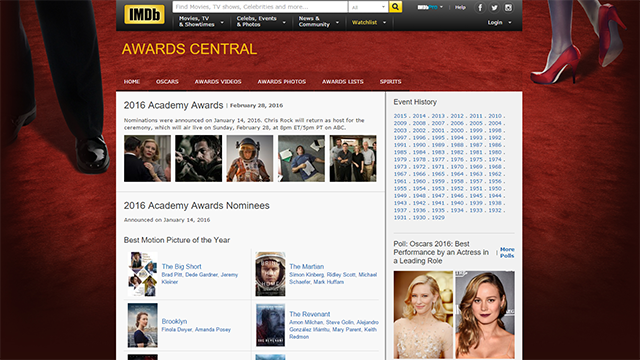Select 1967 in Event History

click(x=400, y=174)
